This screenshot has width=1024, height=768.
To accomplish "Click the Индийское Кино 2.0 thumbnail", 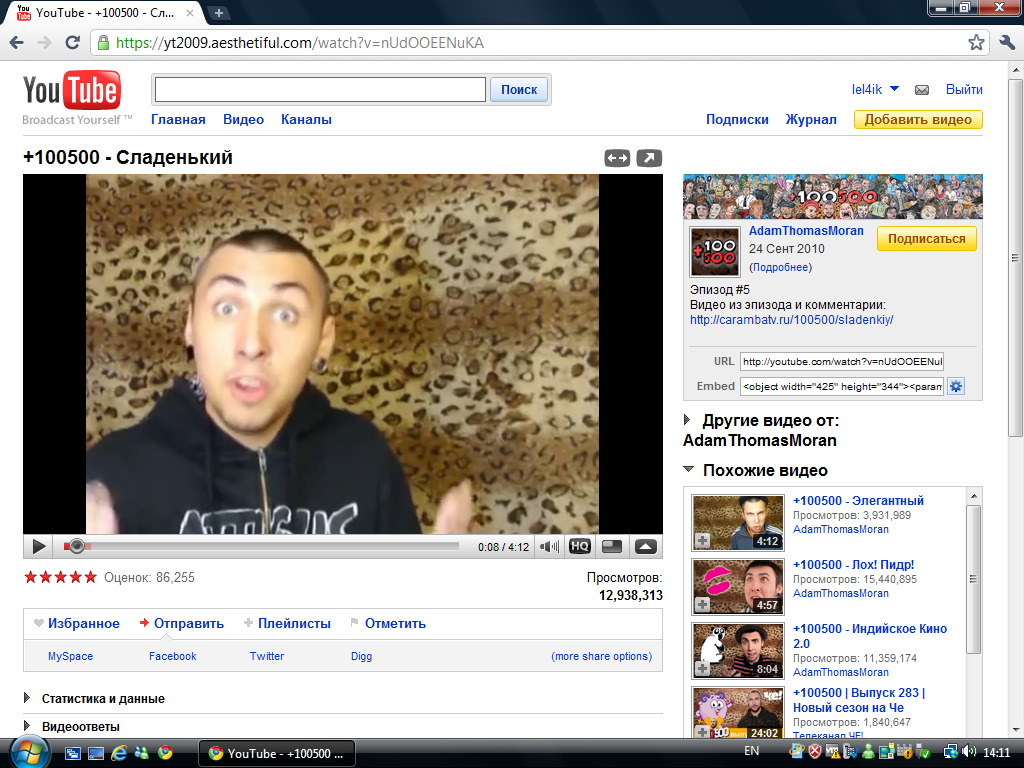I will [738, 651].
